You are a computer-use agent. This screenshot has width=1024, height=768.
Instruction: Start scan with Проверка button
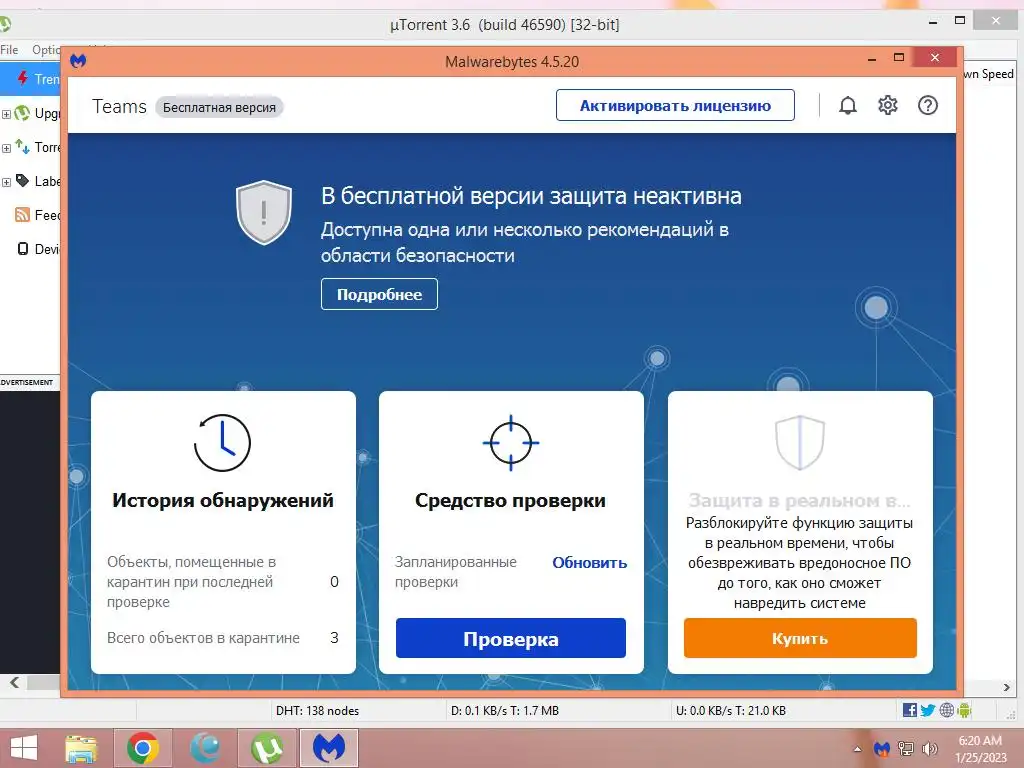pyautogui.click(x=511, y=638)
